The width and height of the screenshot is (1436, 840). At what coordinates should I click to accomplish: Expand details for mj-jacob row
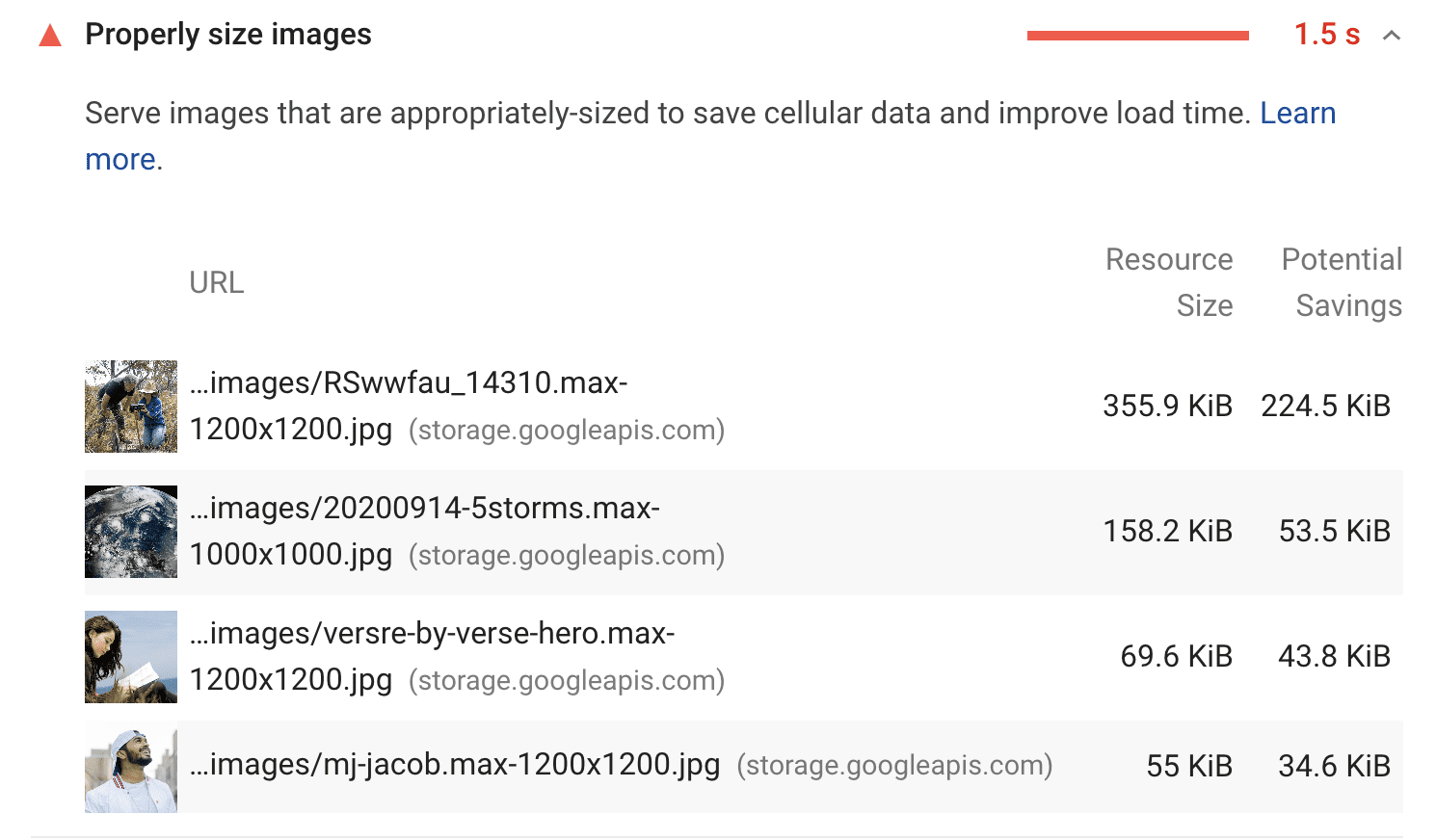(453, 764)
